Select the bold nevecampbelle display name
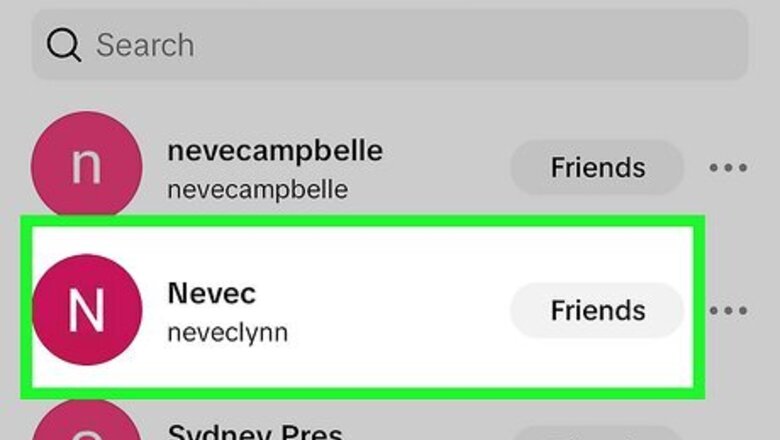 (275, 151)
